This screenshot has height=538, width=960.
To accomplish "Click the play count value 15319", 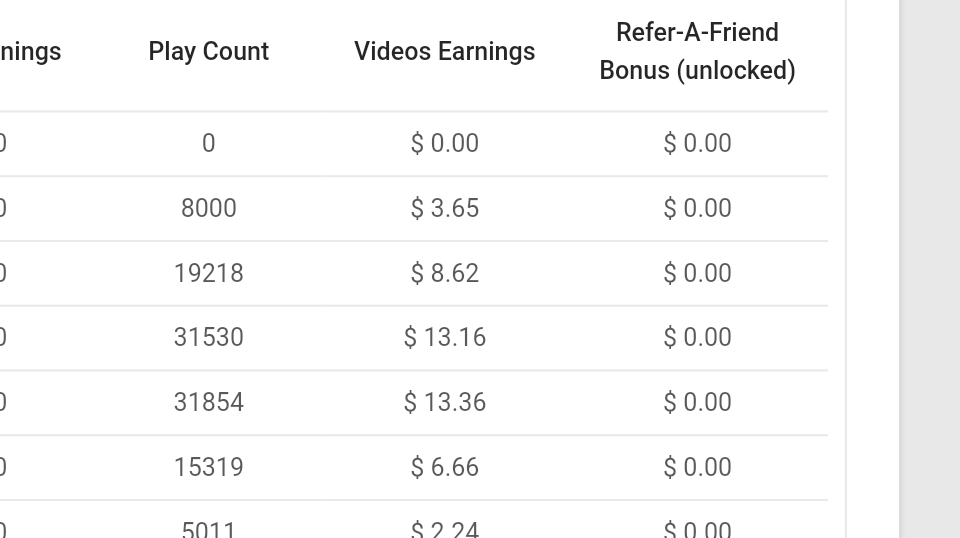I will click(208, 467).
